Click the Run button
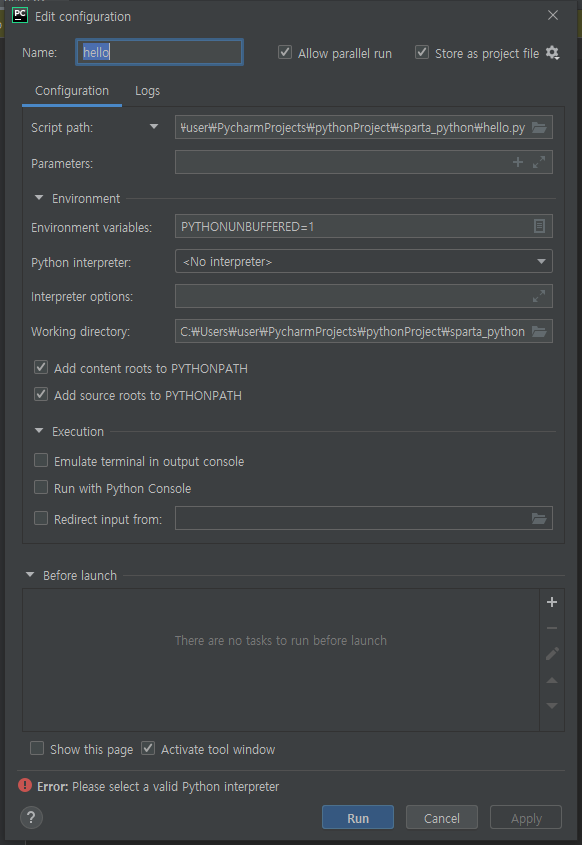The width and height of the screenshot is (582, 845). pos(358,818)
